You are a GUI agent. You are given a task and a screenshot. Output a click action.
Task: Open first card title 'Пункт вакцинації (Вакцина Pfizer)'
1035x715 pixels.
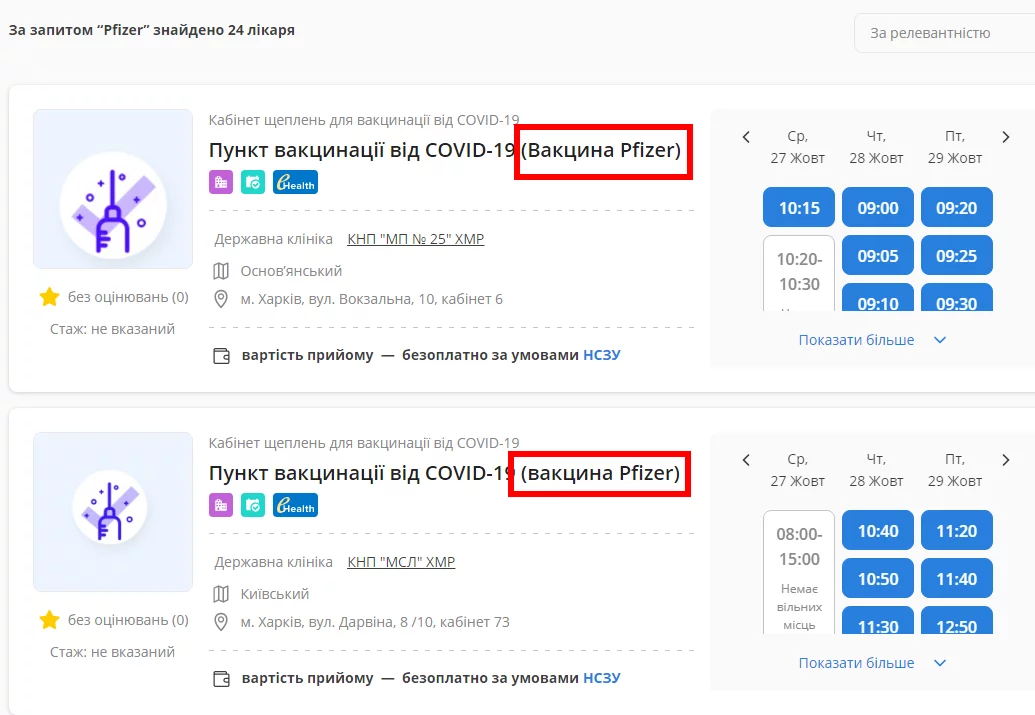click(444, 151)
